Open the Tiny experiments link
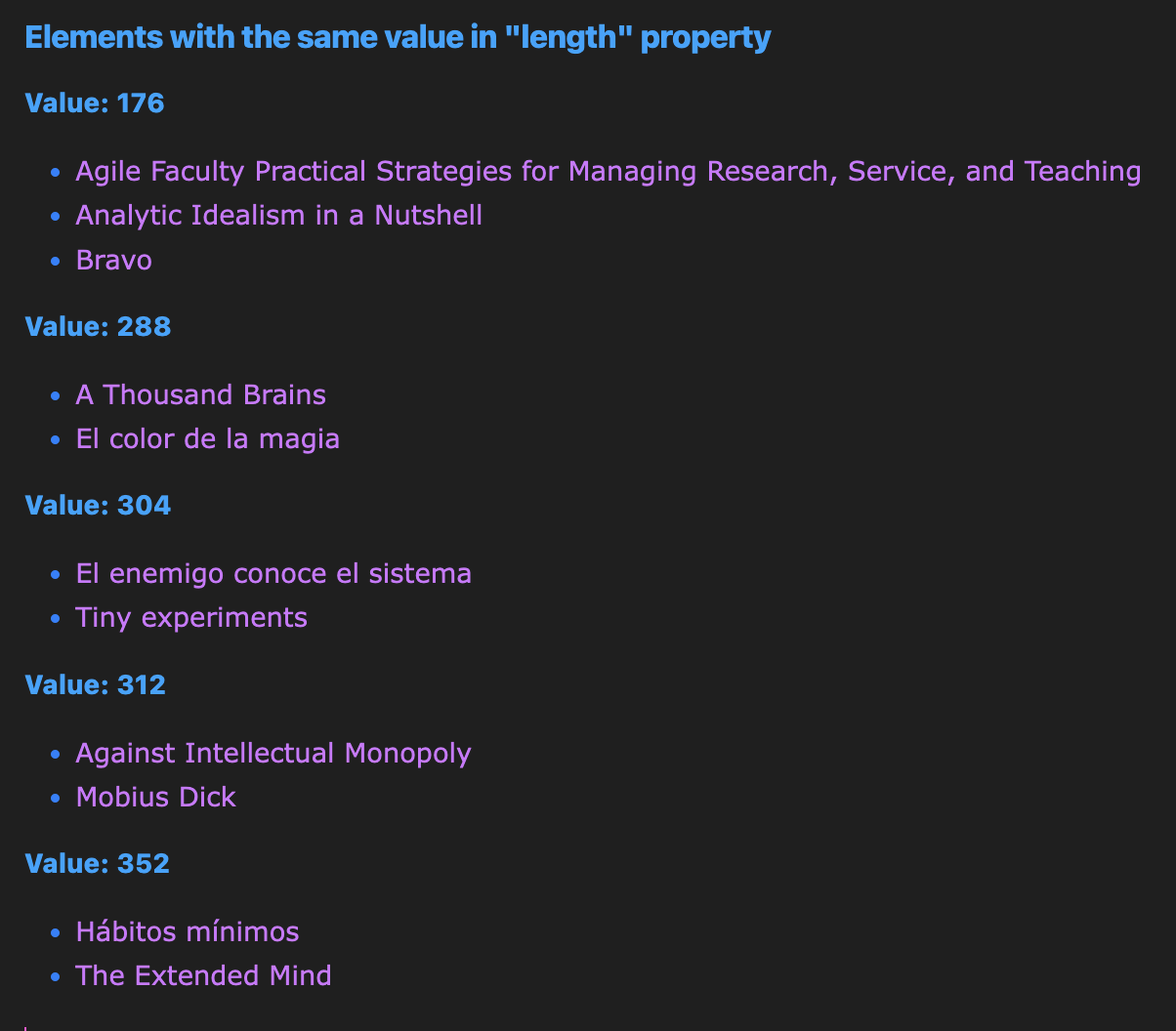This screenshot has height=1031, width=1176. (191, 618)
